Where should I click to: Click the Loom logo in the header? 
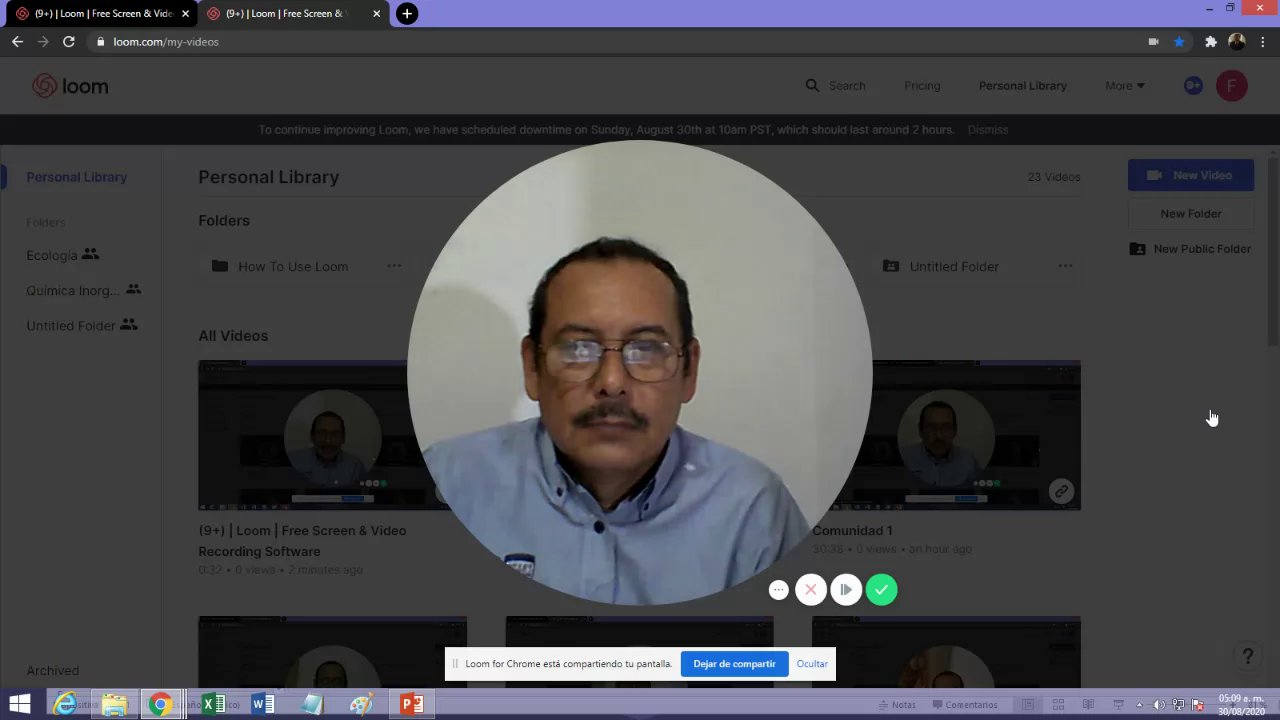pyautogui.click(x=70, y=86)
